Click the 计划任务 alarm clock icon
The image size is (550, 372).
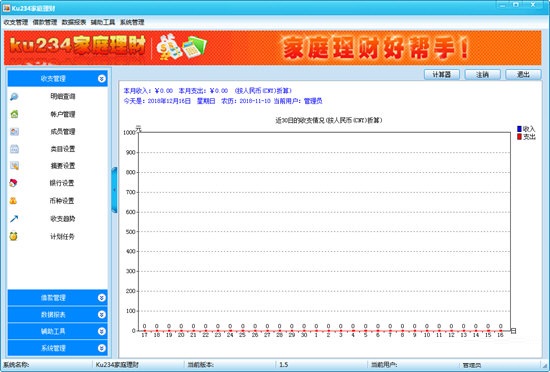coord(13,236)
